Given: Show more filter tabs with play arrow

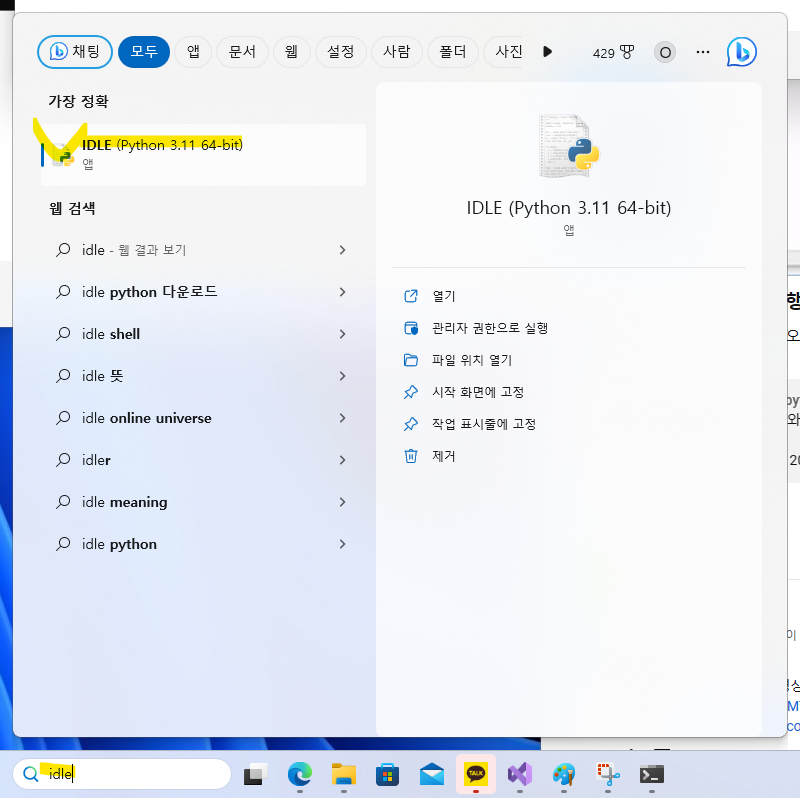Looking at the screenshot, I should click(547, 52).
